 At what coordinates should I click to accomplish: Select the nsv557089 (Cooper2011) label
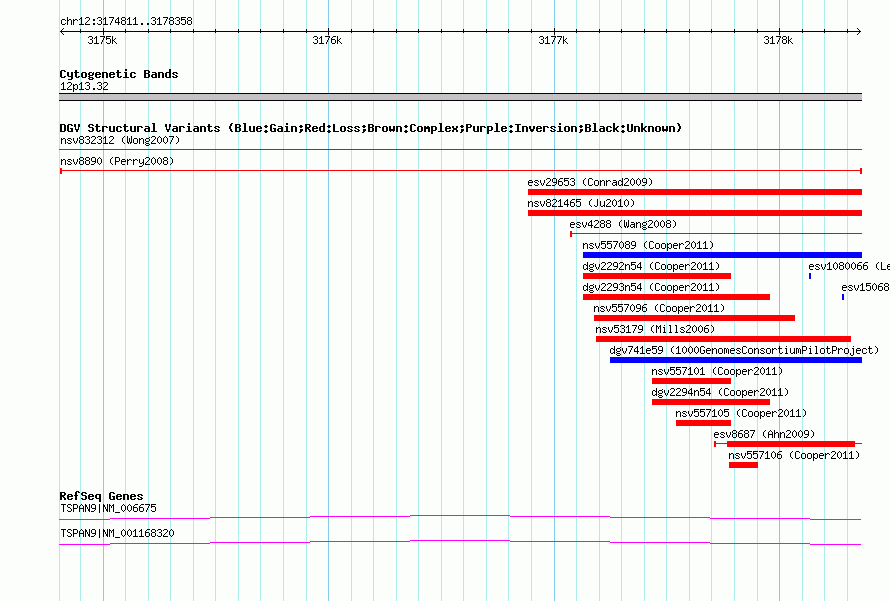(x=648, y=245)
